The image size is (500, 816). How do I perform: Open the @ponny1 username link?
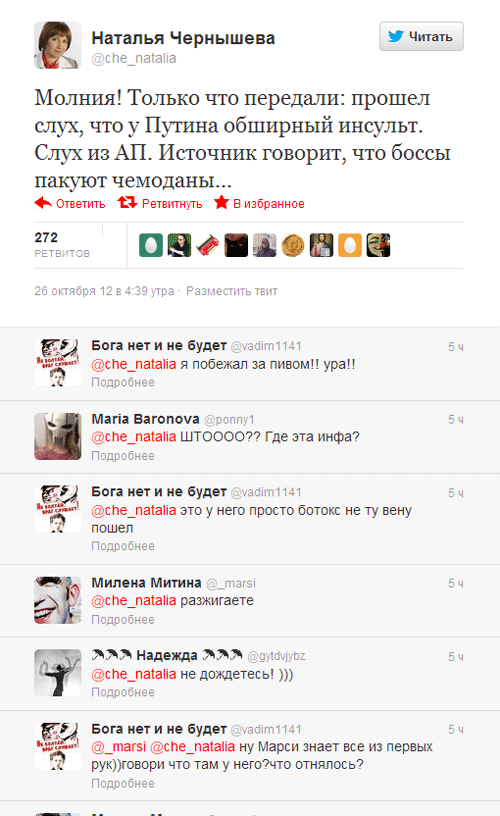pos(229,419)
